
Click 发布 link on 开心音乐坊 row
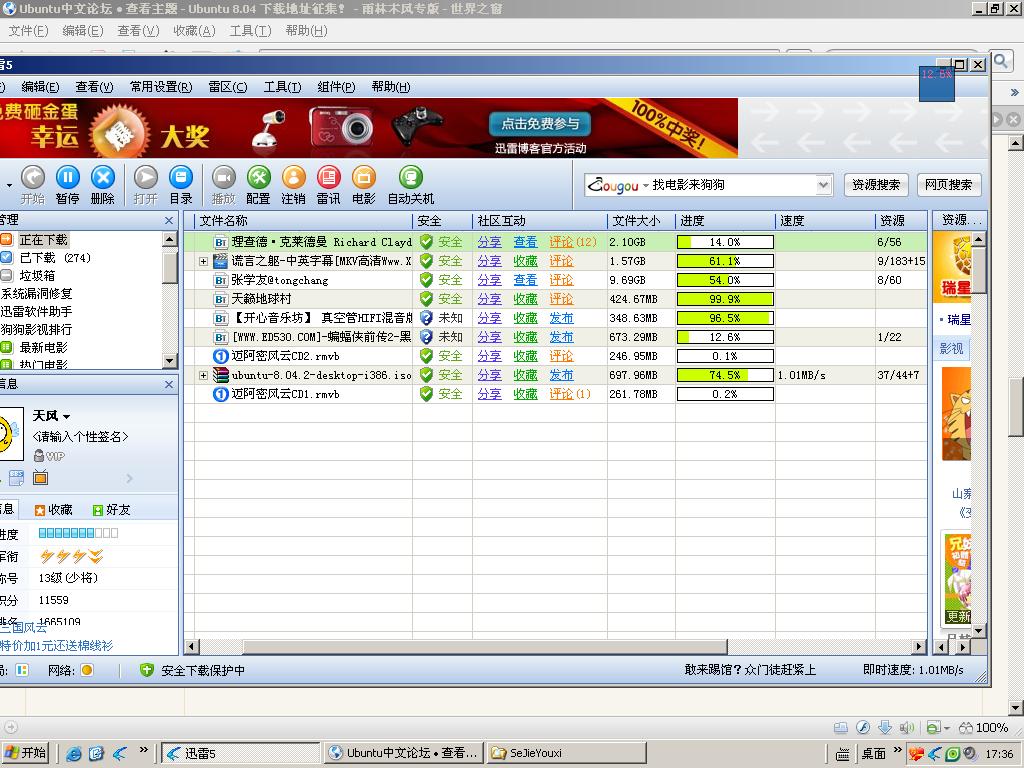click(x=561, y=319)
